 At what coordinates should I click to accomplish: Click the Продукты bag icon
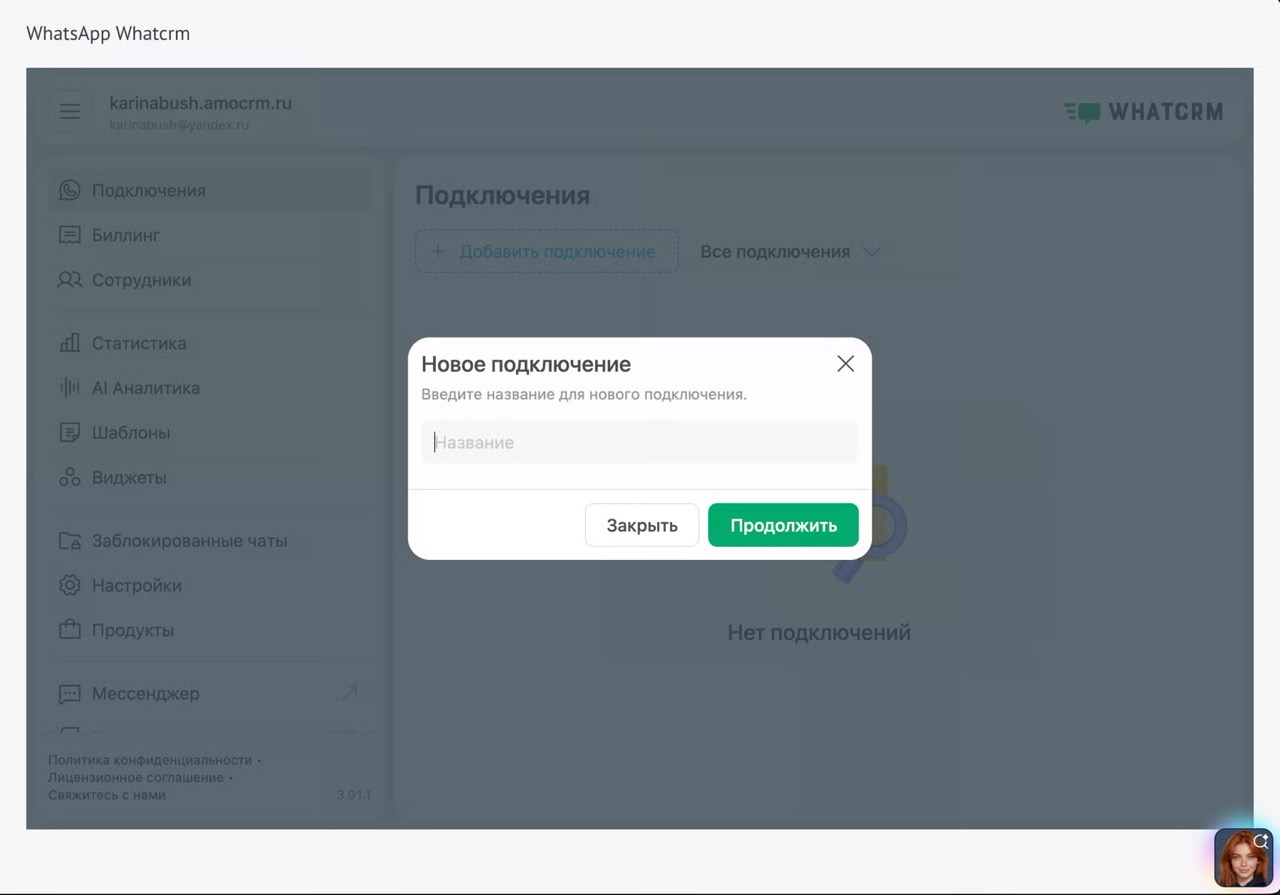coord(69,630)
